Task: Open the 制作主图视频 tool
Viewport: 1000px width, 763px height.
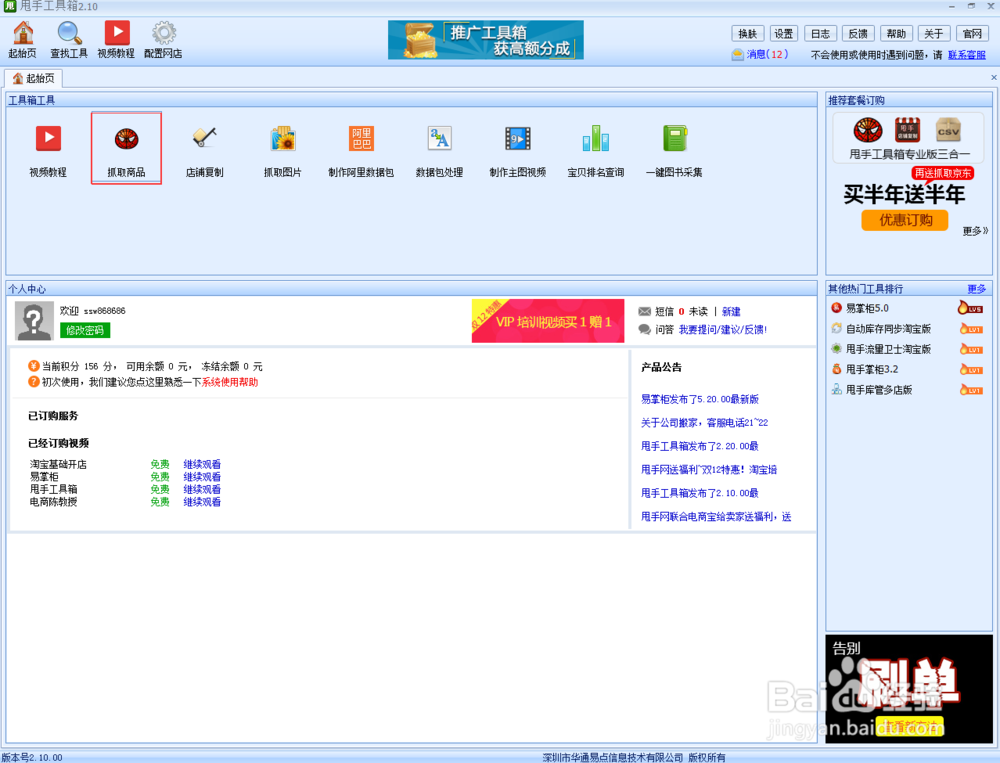Action: click(x=518, y=151)
